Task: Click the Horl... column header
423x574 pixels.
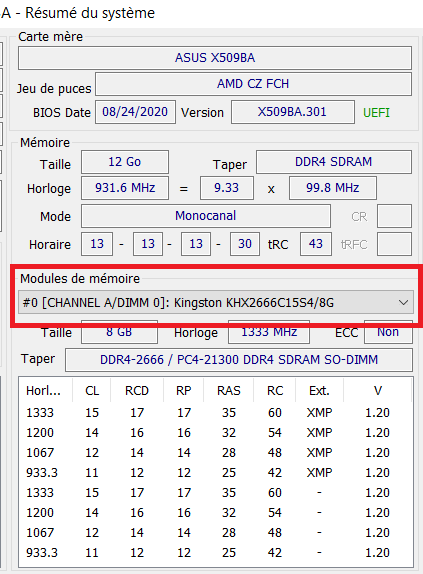Action: [x=45, y=391]
